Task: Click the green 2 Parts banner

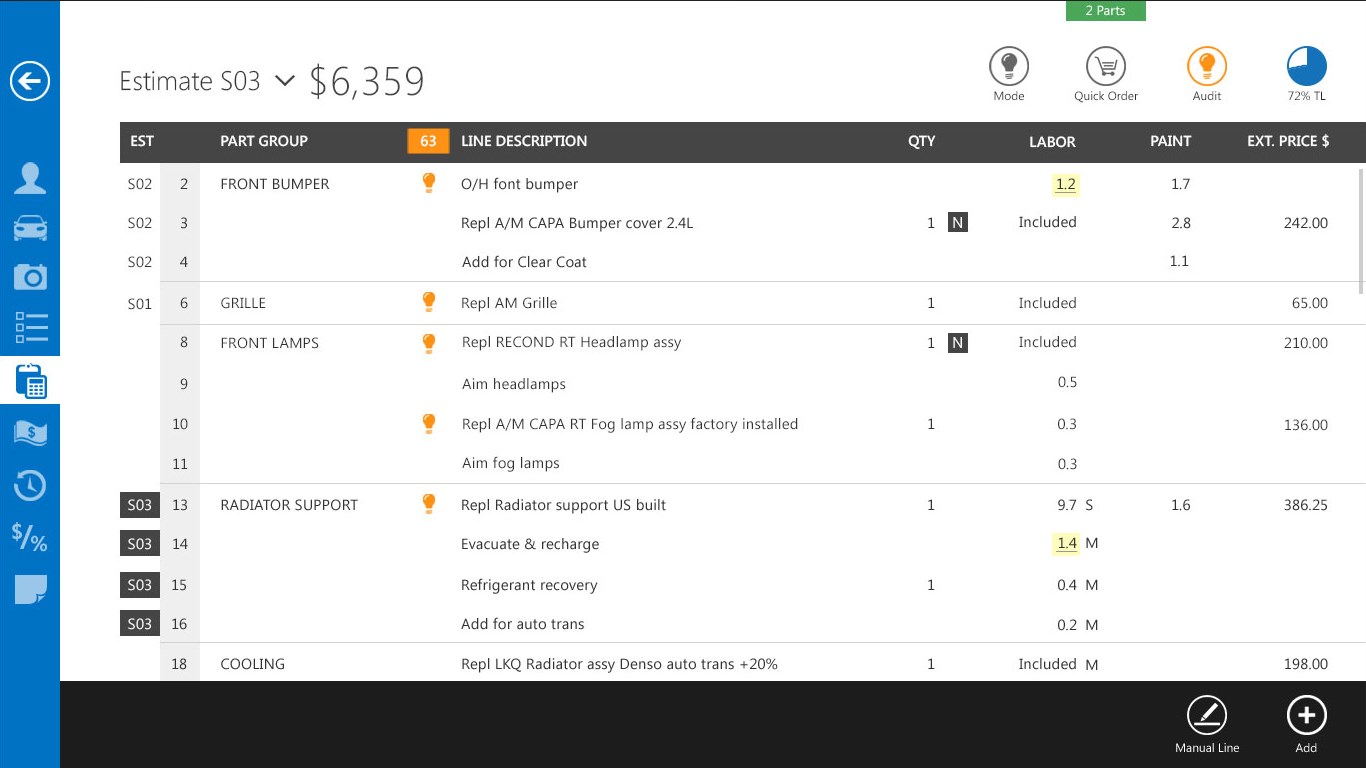Action: coord(1105,10)
